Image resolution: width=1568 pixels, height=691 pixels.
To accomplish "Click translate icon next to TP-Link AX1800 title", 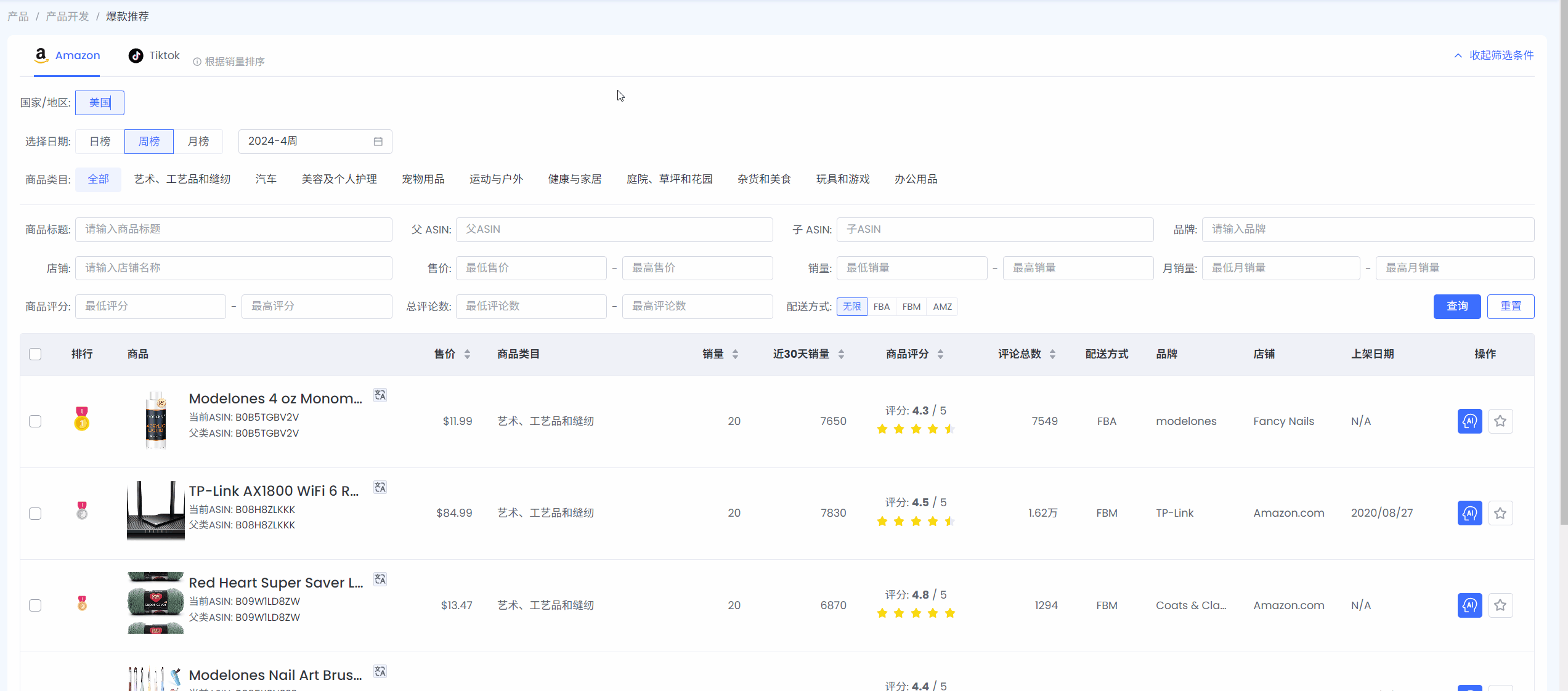I will point(380,488).
